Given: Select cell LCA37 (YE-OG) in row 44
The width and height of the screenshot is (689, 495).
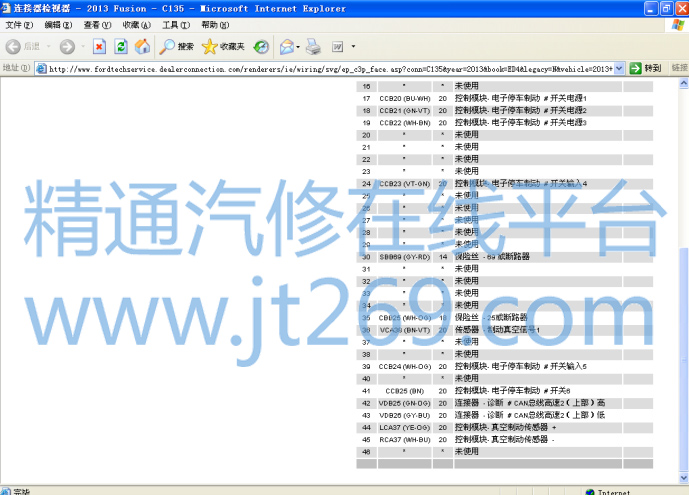Looking at the screenshot, I should pyautogui.click(x=405, y=427).
